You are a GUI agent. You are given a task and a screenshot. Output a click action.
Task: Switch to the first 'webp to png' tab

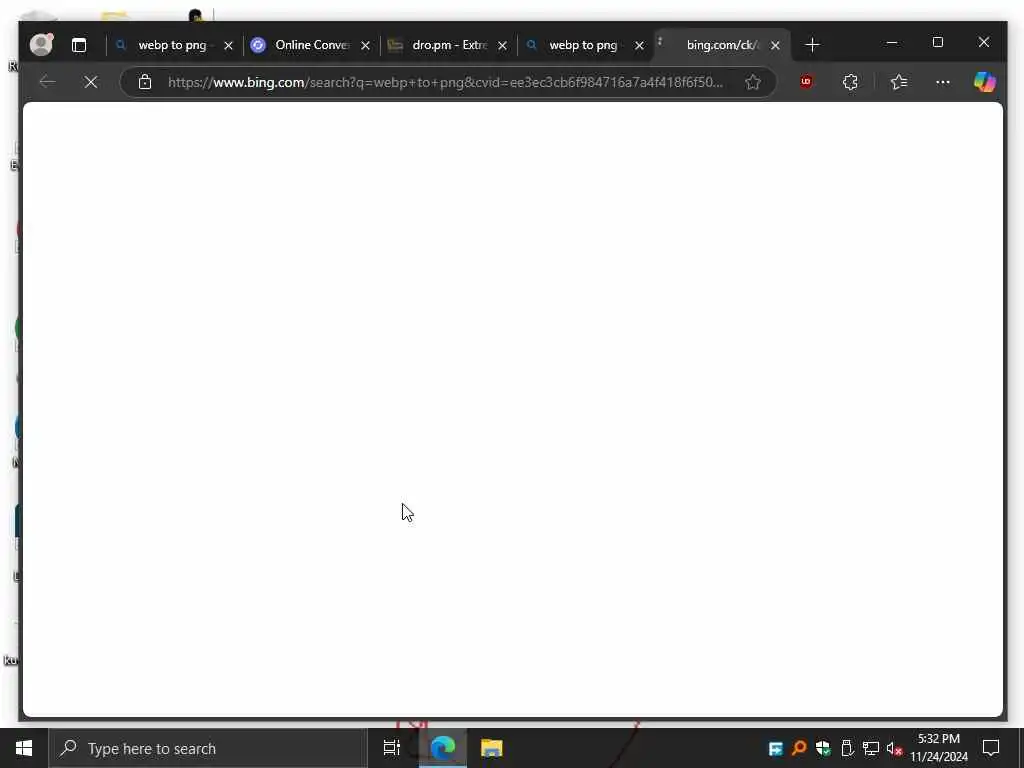click(172, 45)
